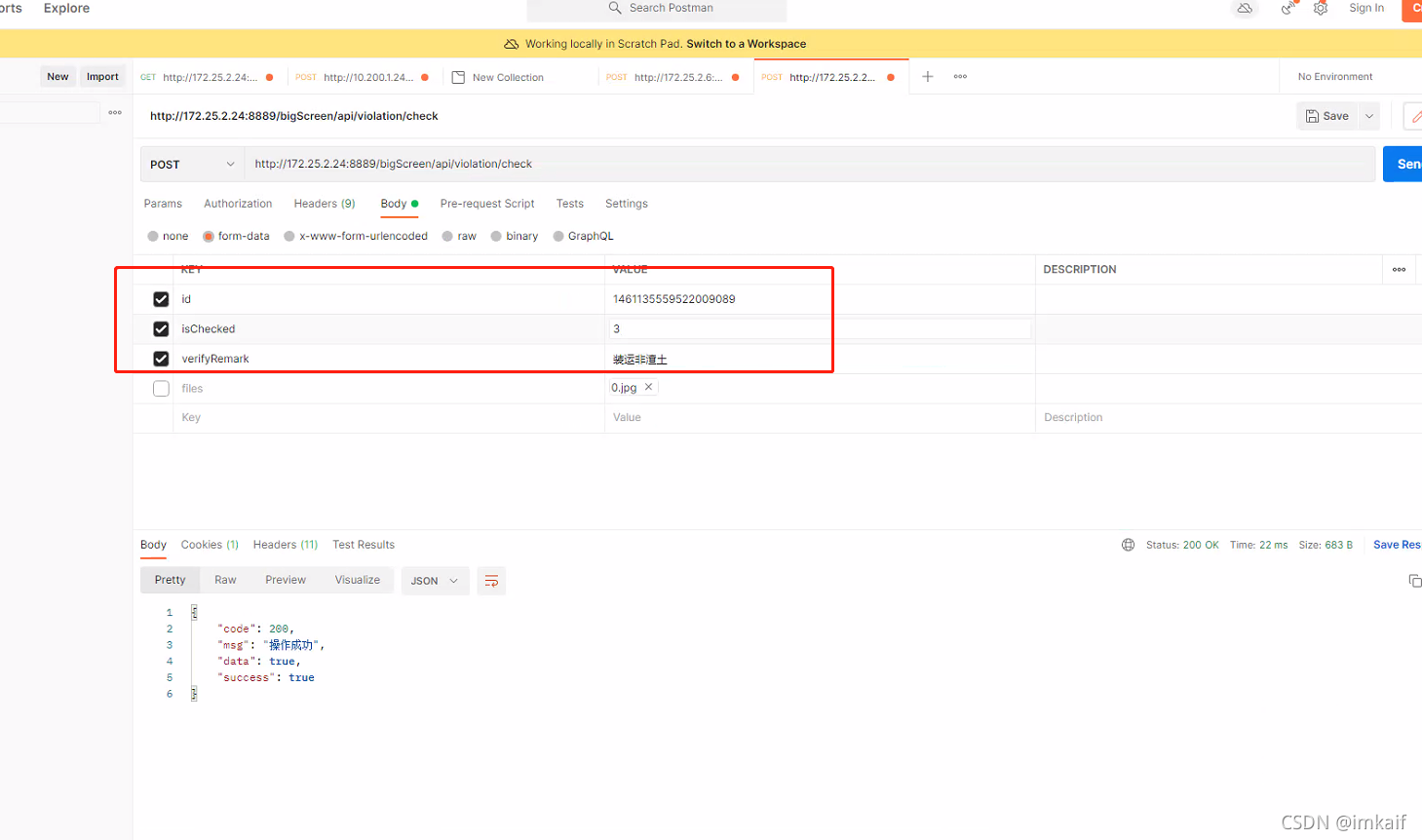Click the request URL input field
This screenshot has height=840, width=1422.
pyautogui.click(x=809, y=164)
